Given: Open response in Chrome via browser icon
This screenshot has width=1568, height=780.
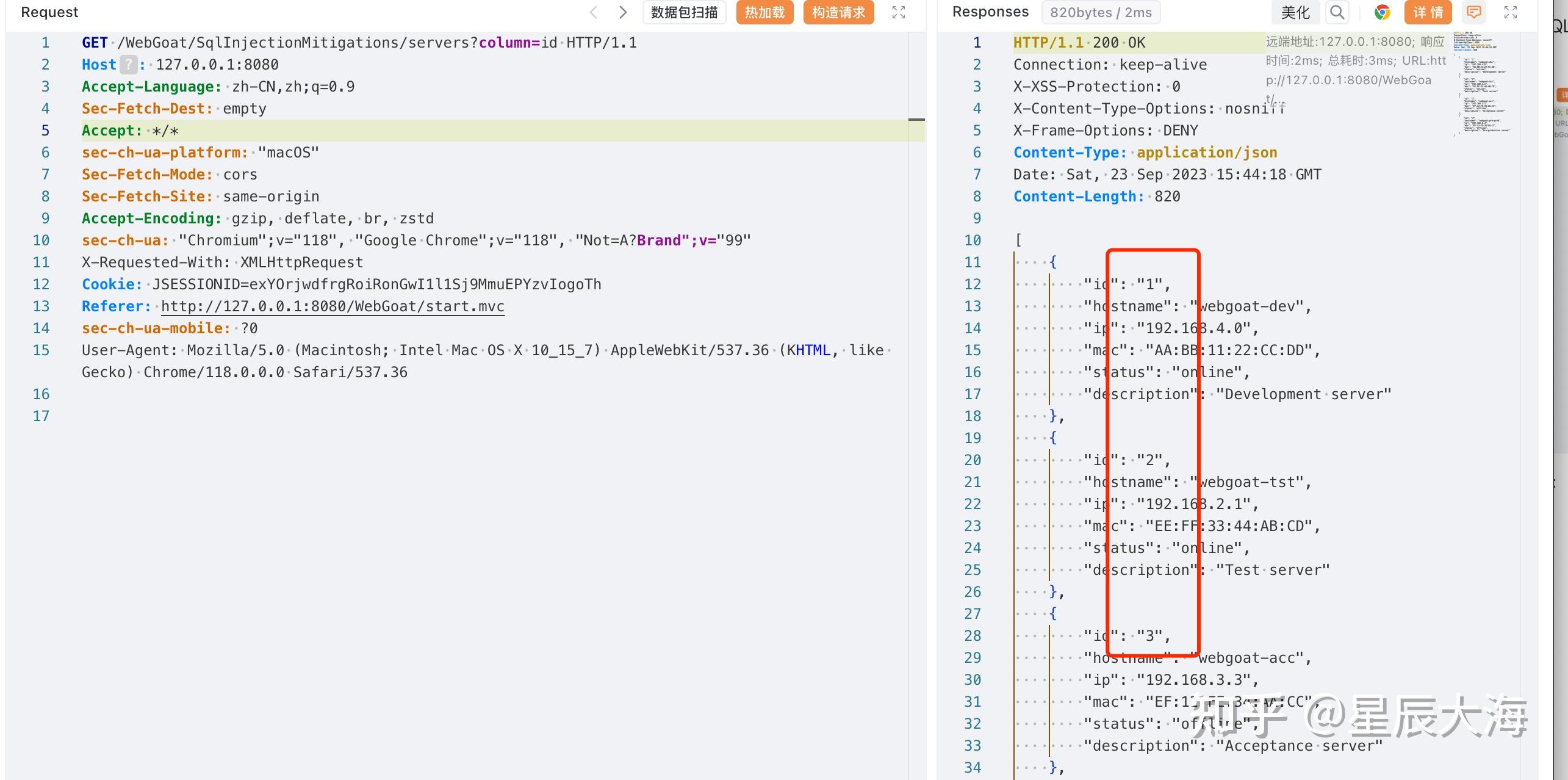Looking at the screenshot, I should pyautogui.click(x=1382, y=12).
